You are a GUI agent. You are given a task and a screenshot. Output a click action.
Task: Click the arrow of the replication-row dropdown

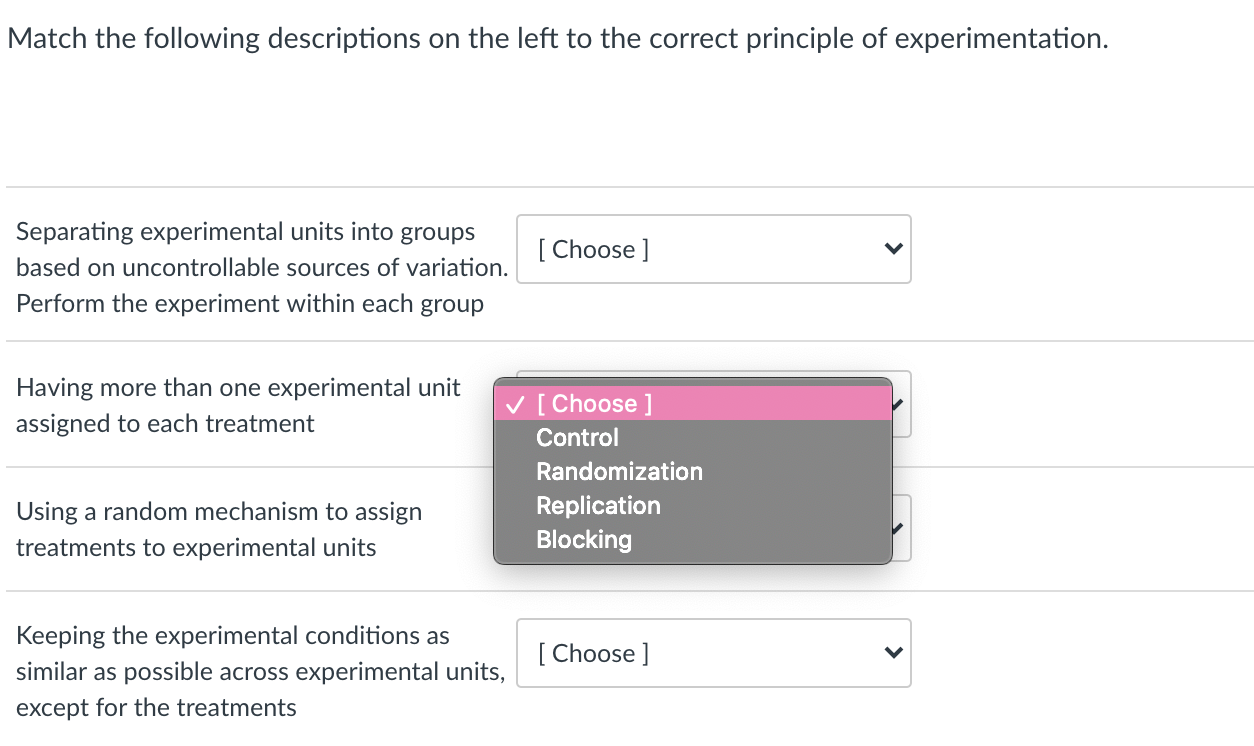coord(901,404)
